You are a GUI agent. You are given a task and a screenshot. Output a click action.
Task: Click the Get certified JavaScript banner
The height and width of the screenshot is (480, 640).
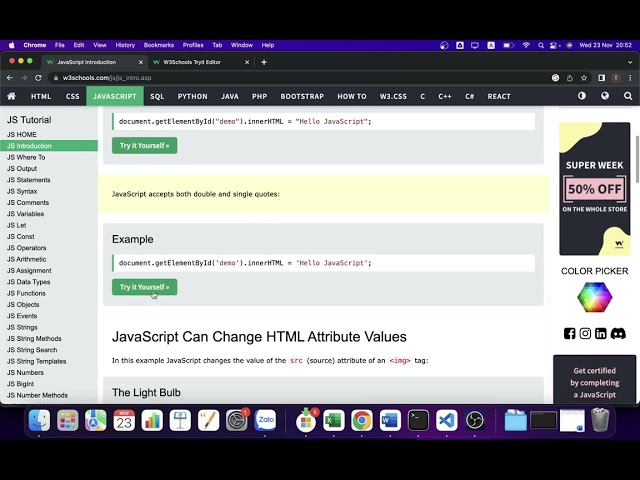click(595, 380)
